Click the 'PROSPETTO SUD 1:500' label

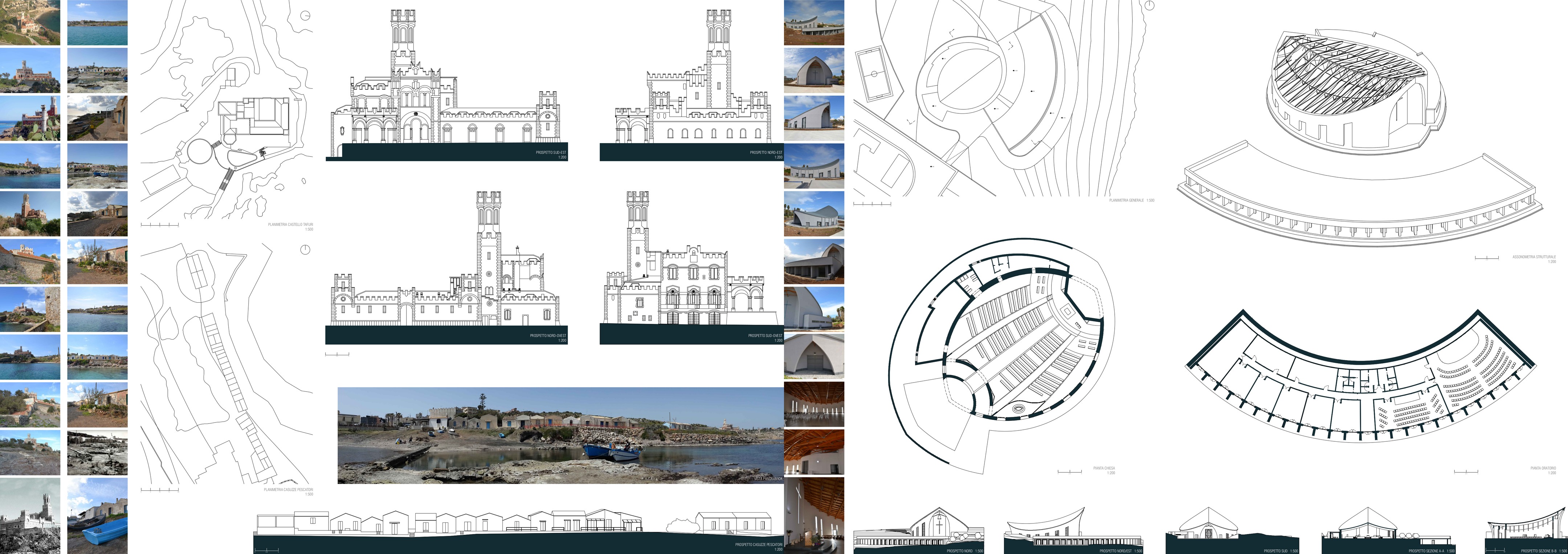pyautogui.click(x=1281, y=551)
